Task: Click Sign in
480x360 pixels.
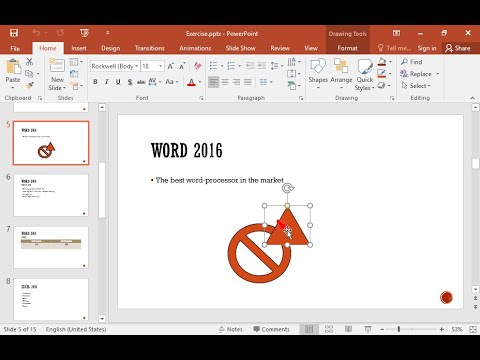Action: tap(427, 48)
